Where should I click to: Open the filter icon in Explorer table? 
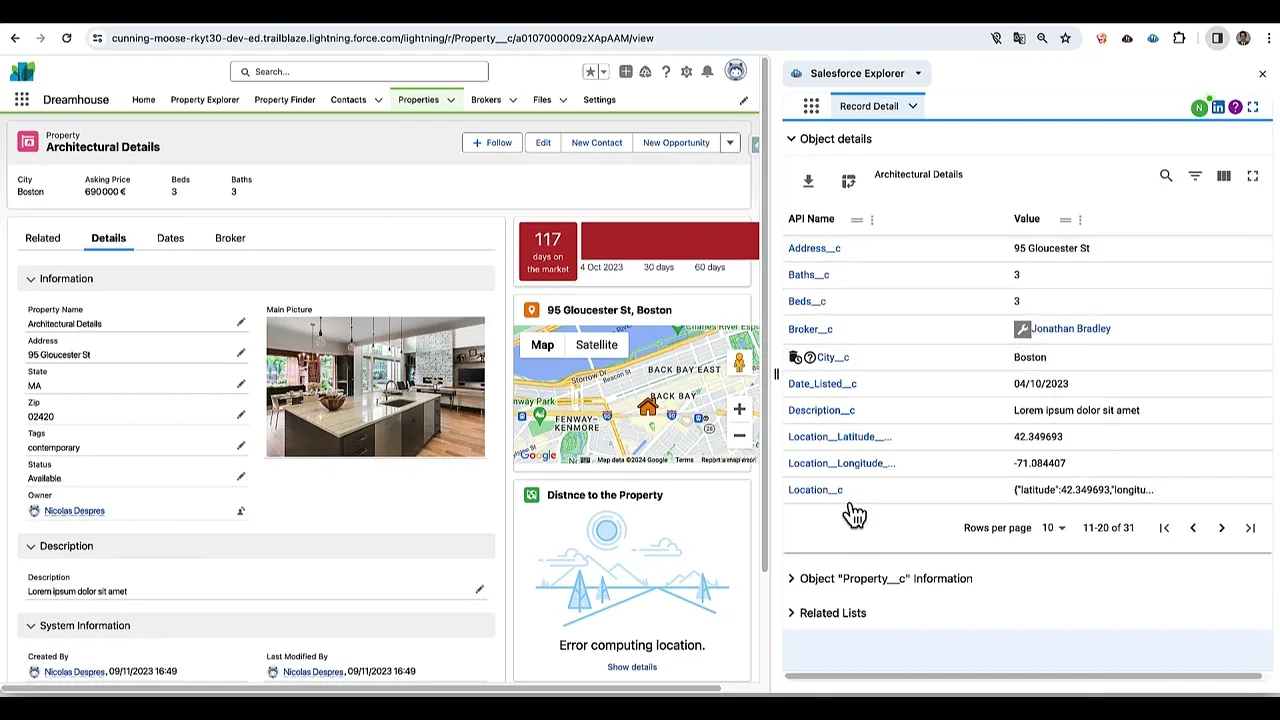coord(1195,176)
